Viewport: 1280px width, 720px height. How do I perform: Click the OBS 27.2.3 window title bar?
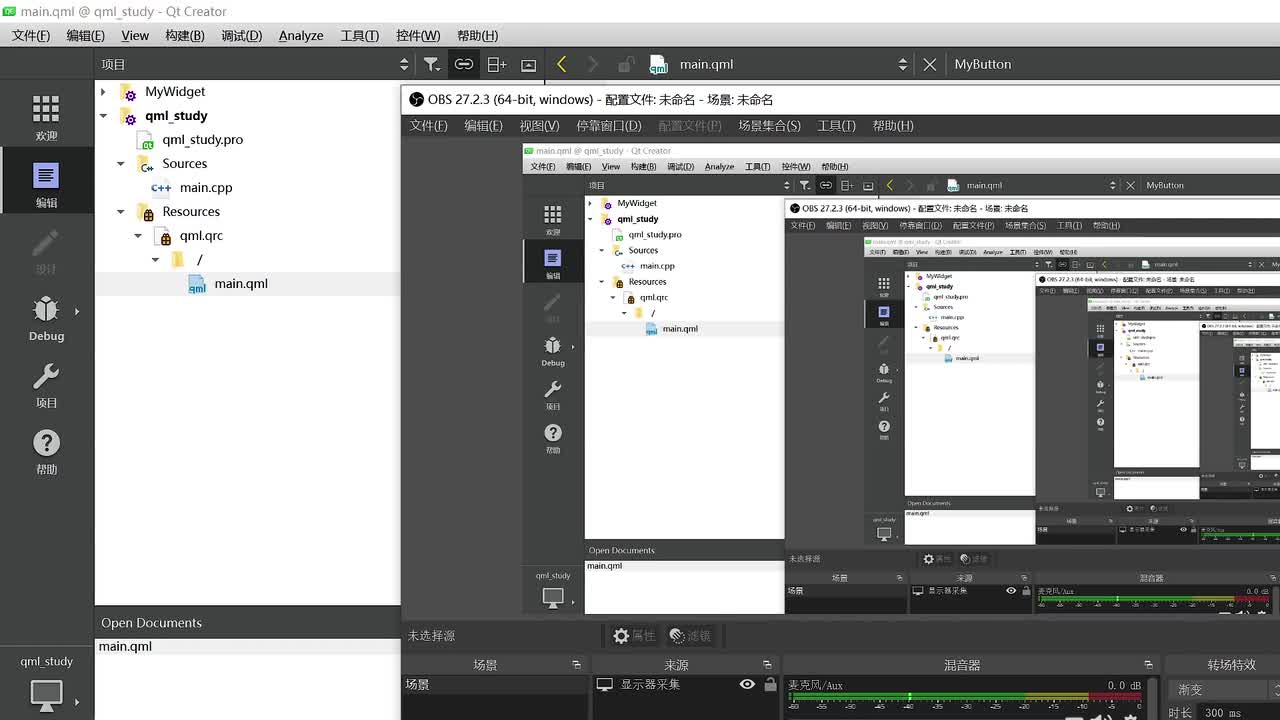click(x=840, y=100)
